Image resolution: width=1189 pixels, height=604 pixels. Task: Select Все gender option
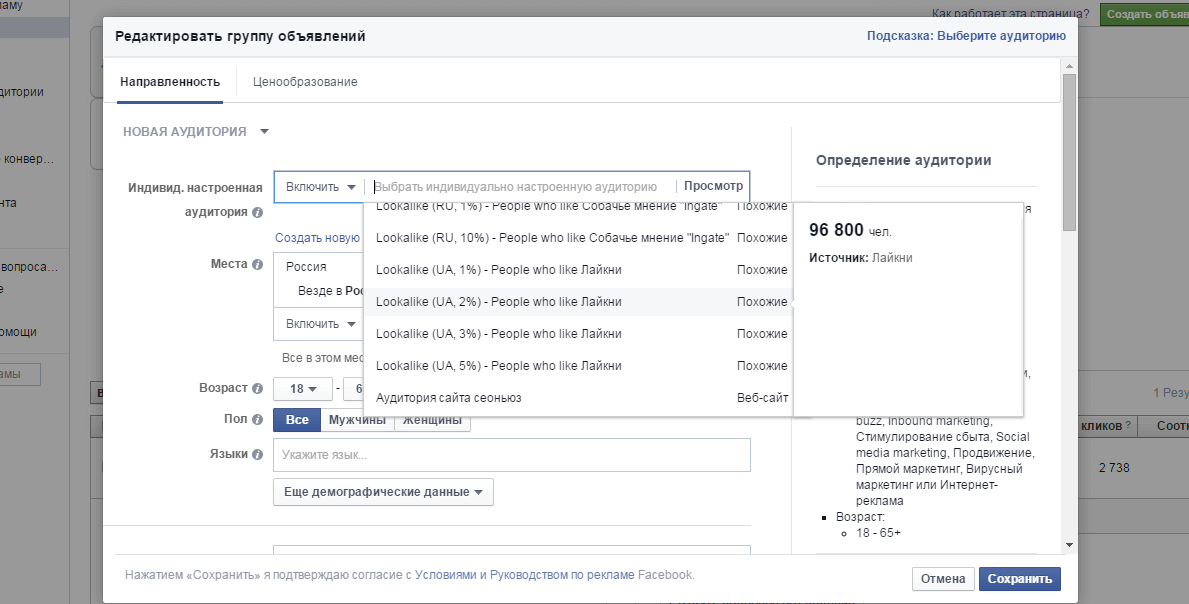tap(297, 420)
